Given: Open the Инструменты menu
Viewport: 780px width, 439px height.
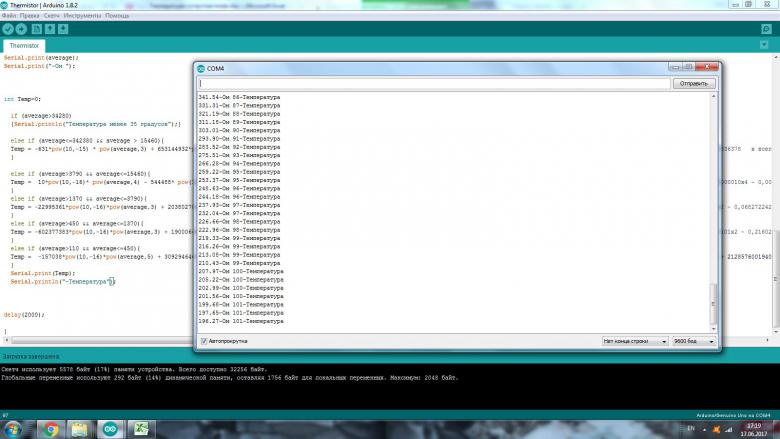Looking at the screenshot, I should click(82, 16).
